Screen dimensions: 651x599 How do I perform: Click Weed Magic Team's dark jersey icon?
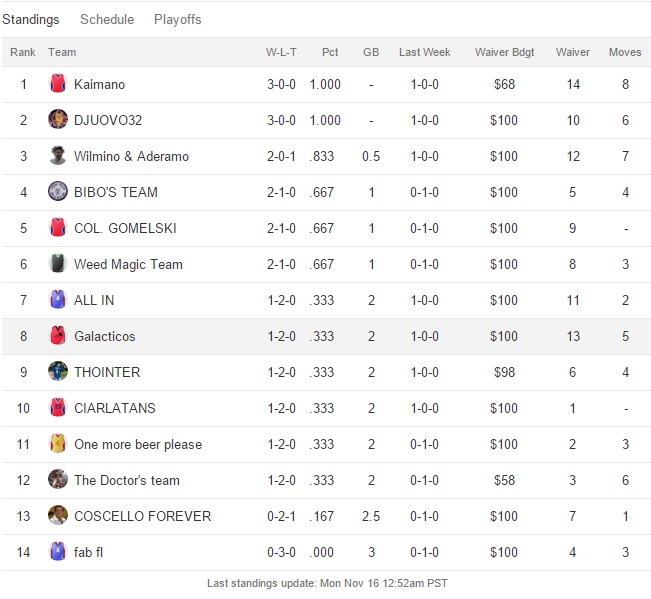click(x=57, y=265)
